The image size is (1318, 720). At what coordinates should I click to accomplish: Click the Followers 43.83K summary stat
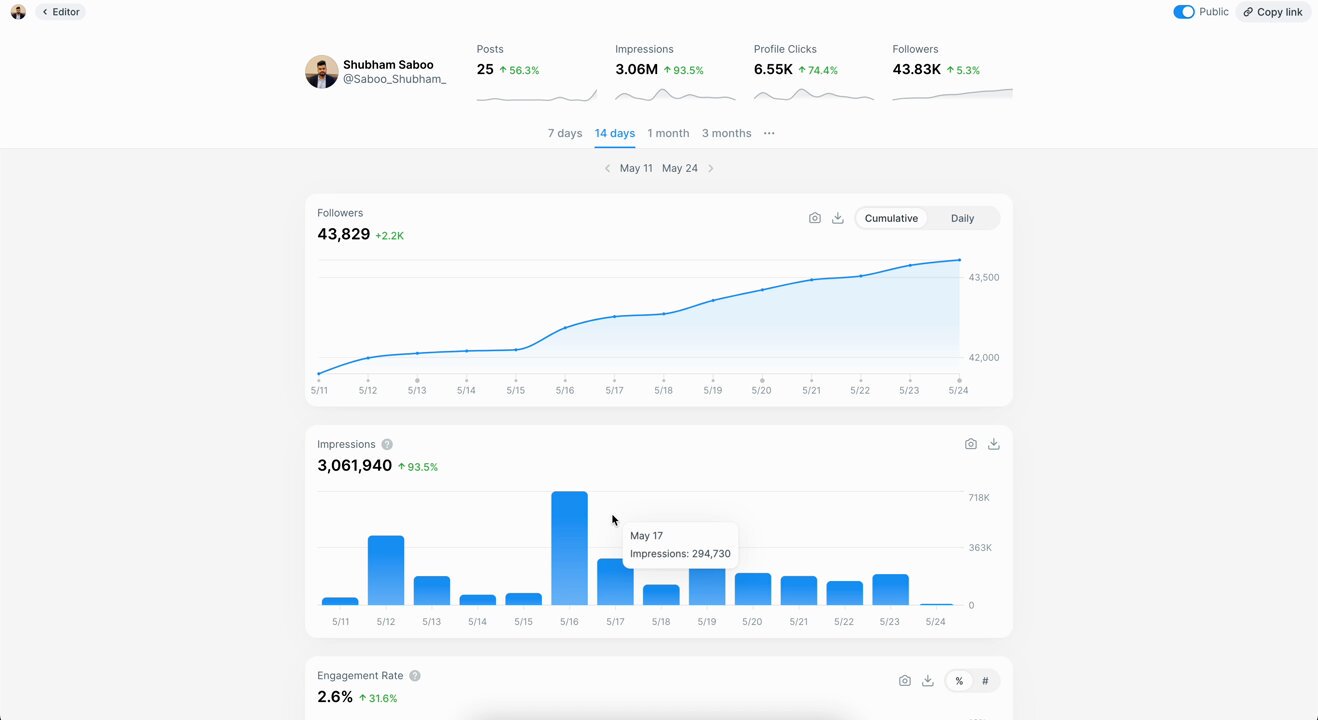pos(936,70)
